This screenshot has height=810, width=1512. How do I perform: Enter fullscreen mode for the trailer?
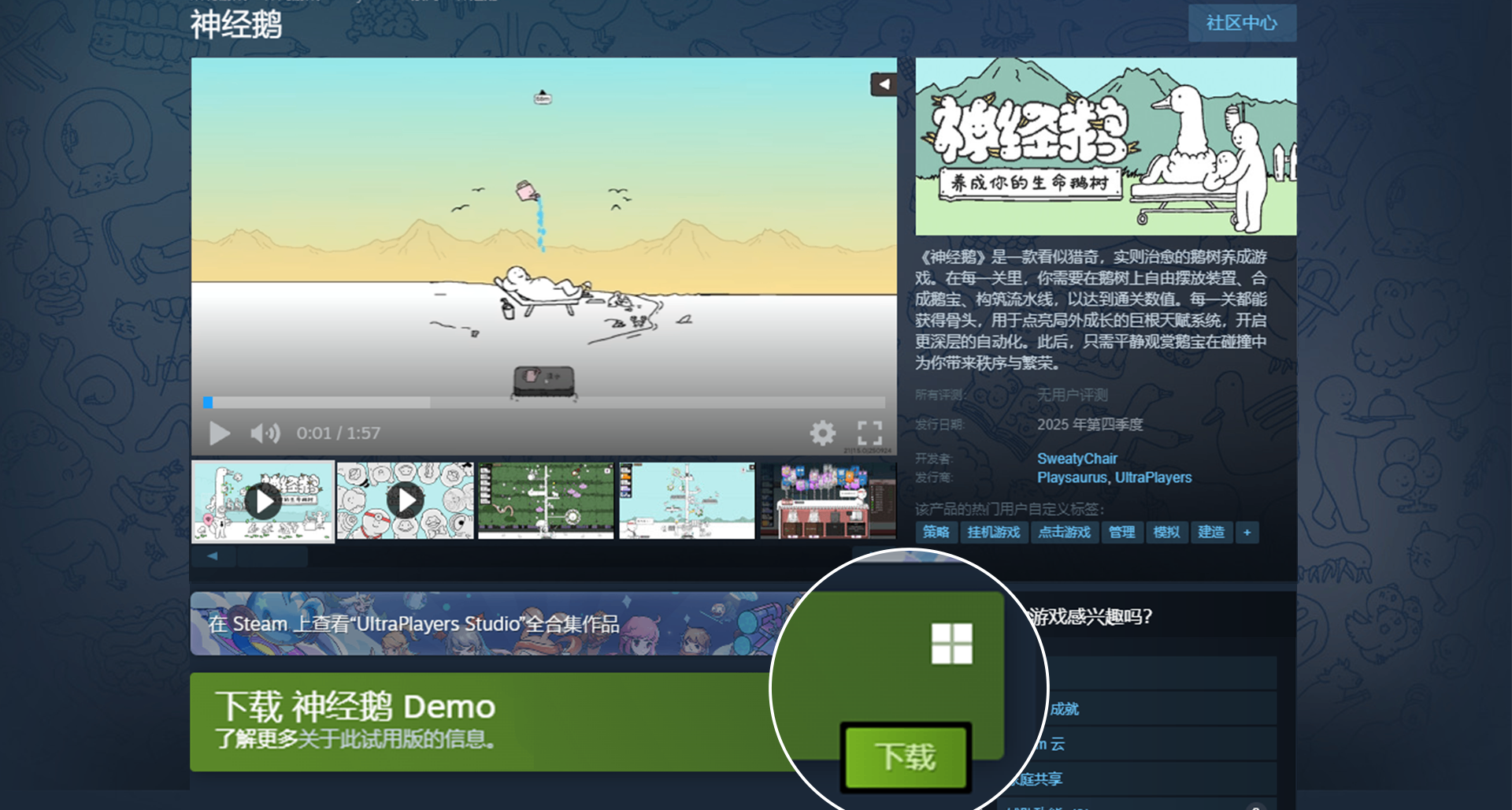click(870, 433)
